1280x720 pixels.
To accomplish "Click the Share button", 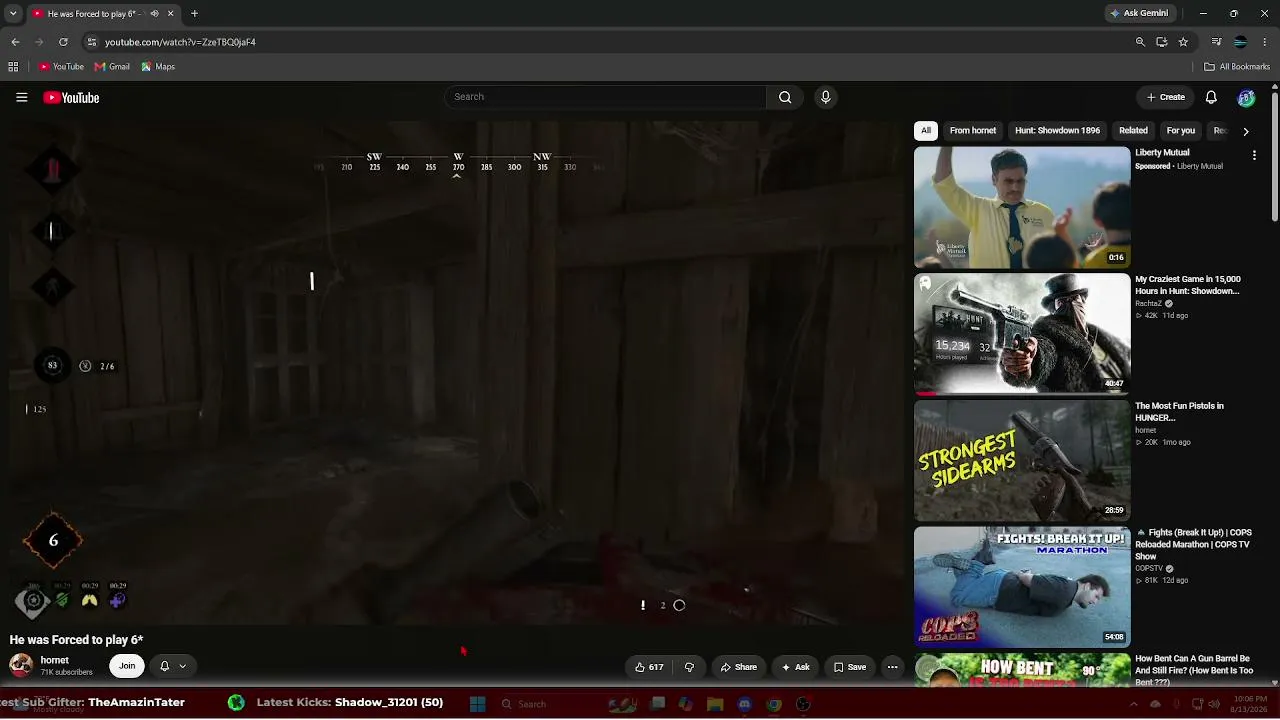I will (739, 667).
